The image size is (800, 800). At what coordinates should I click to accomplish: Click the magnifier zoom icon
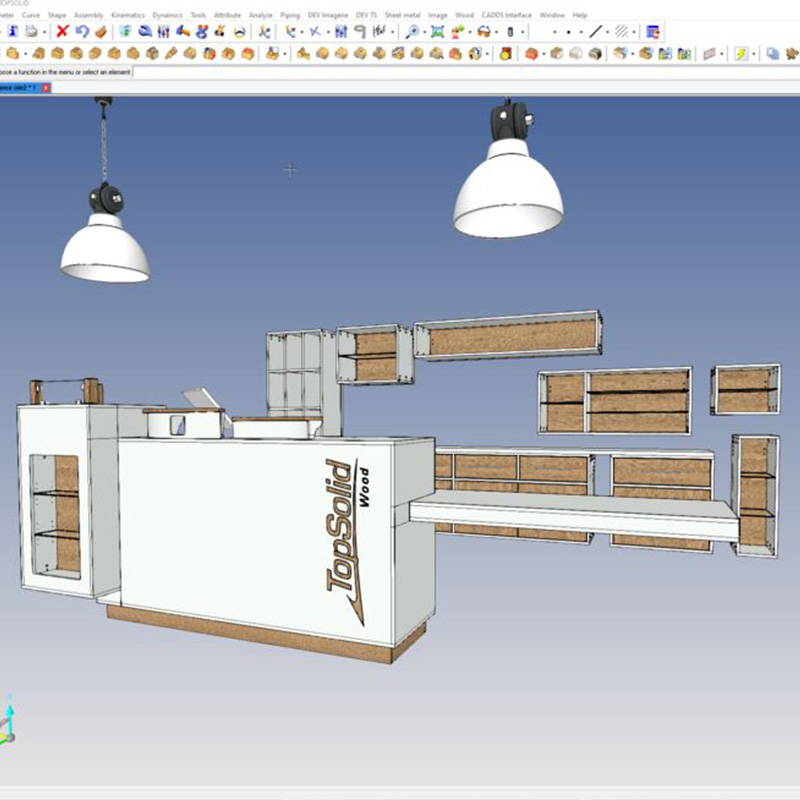412,32
